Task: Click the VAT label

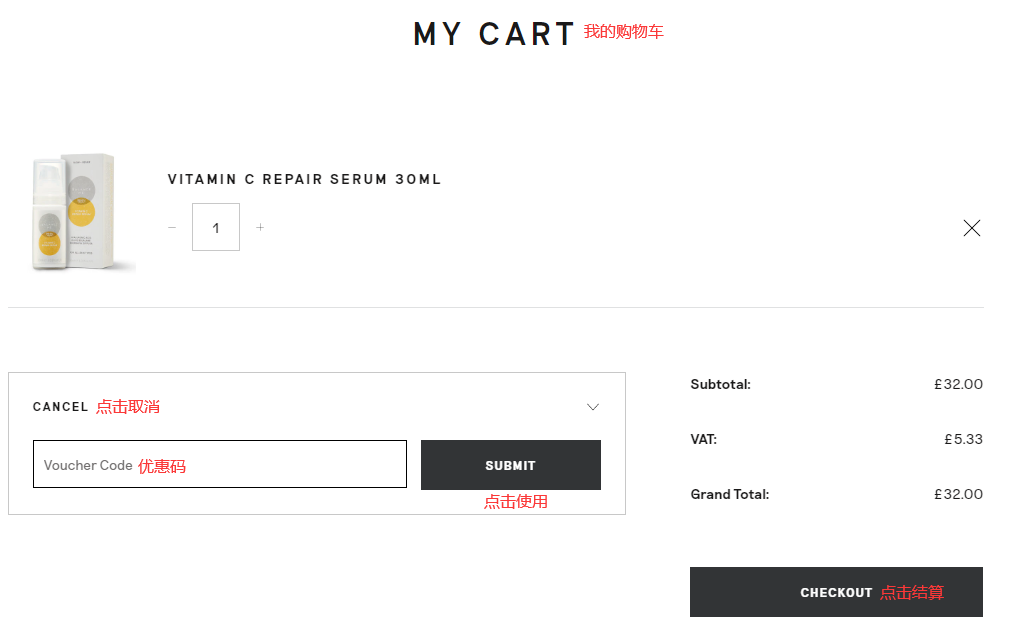Action: click(x=704, y=440)
